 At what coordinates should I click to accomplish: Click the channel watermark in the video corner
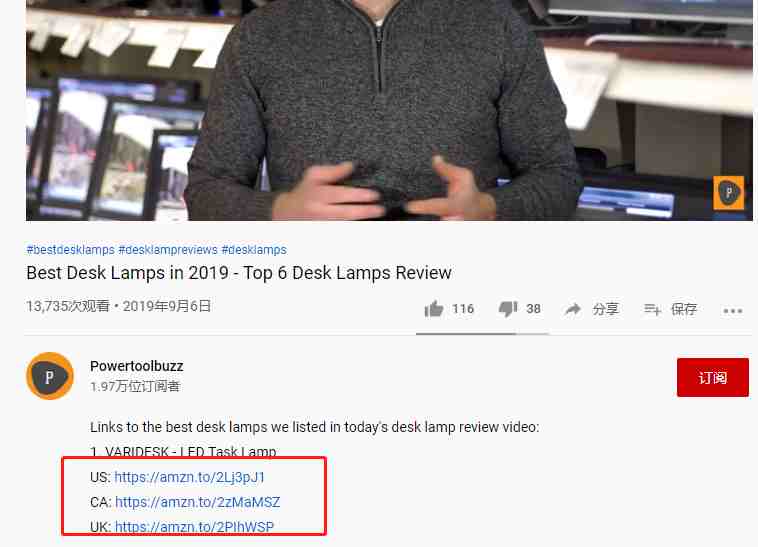point(729,193)
